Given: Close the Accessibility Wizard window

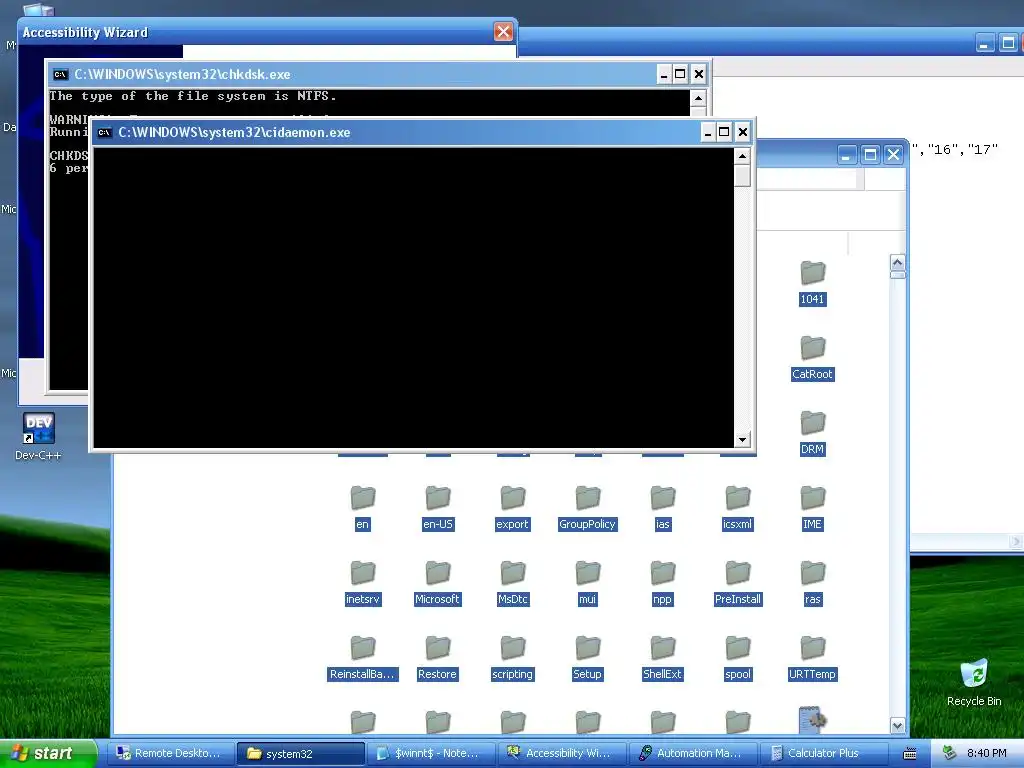Looking at the screenshot, I should click(x=503, y=31).
